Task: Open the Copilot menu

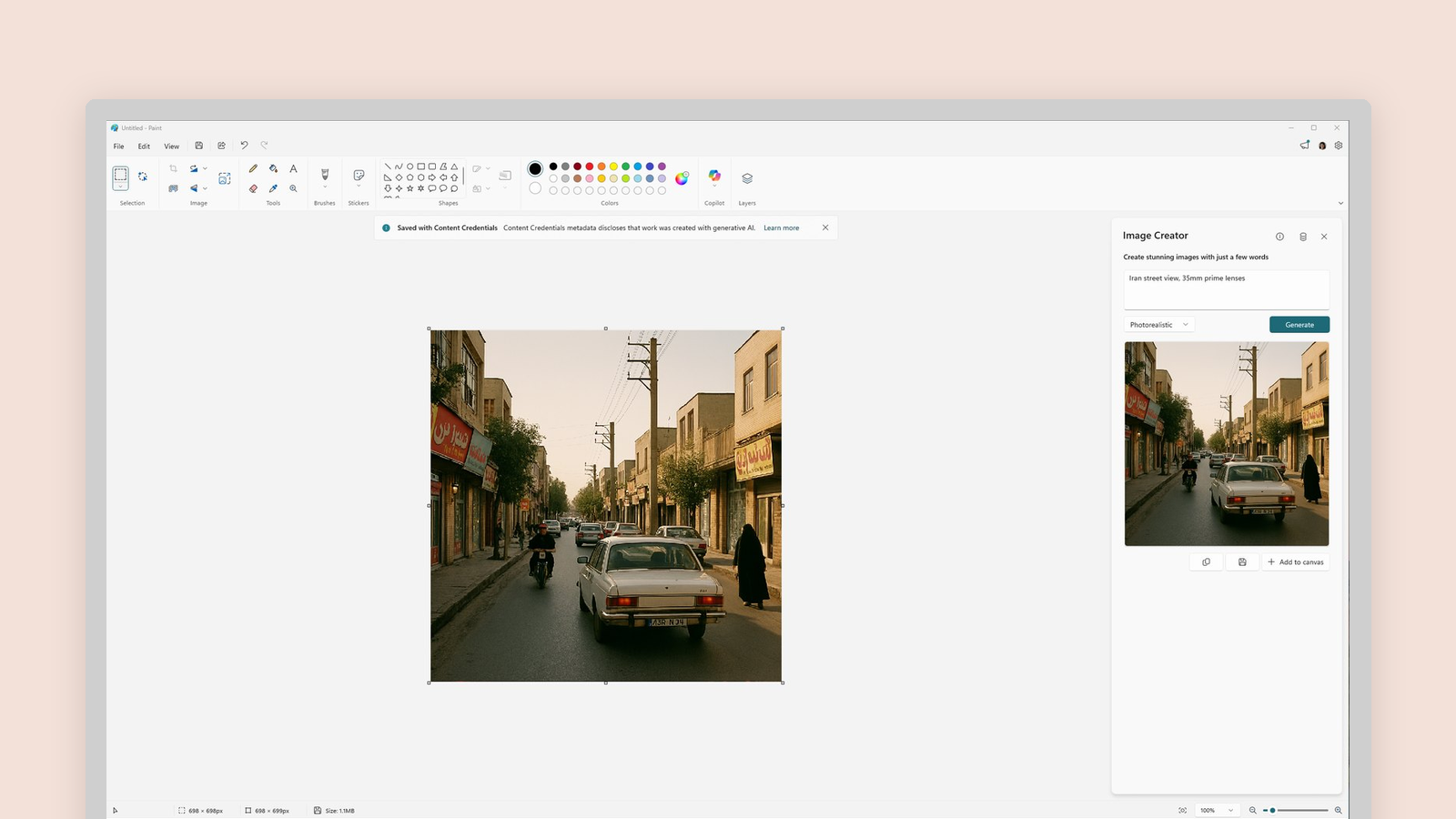Action: click(x=714, y=176)
